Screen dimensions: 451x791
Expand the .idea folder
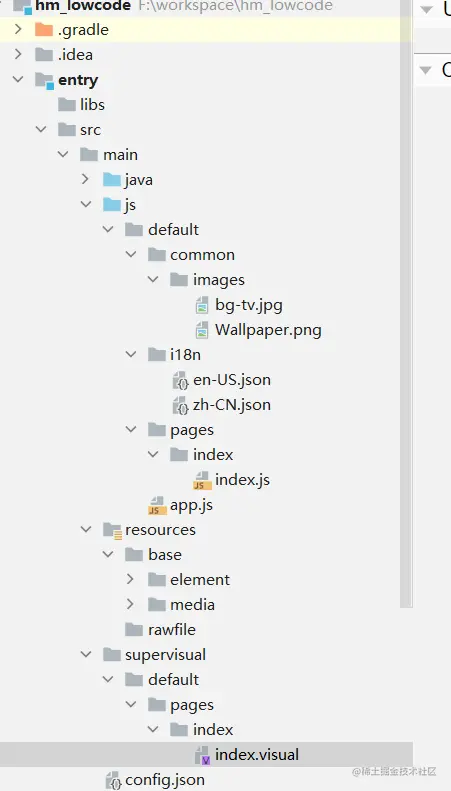(x=18, y=54)
